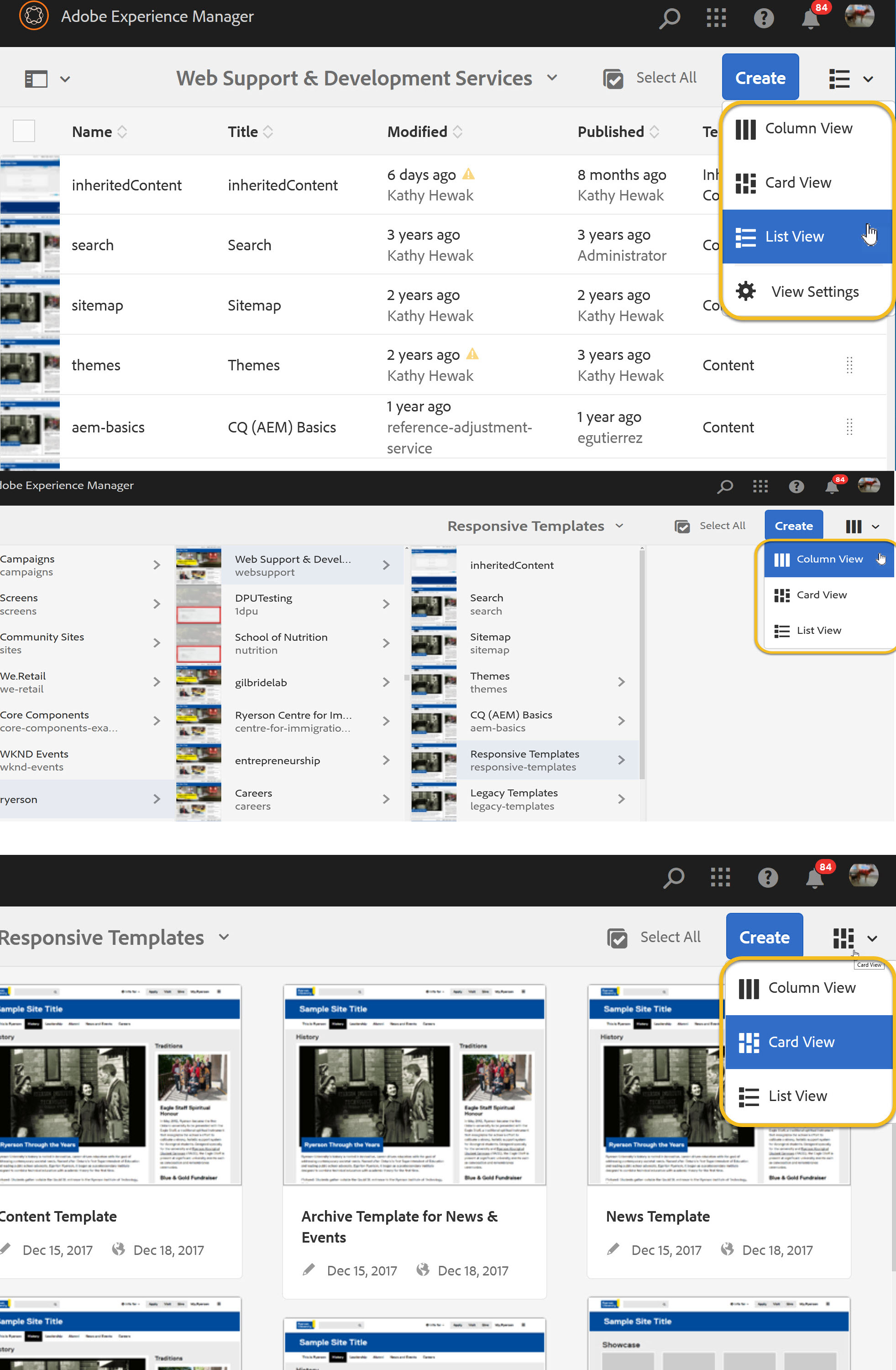Open the solutions grid in list view header
Viewport: 896px width, 1370px height.
(x=716, y=18)
